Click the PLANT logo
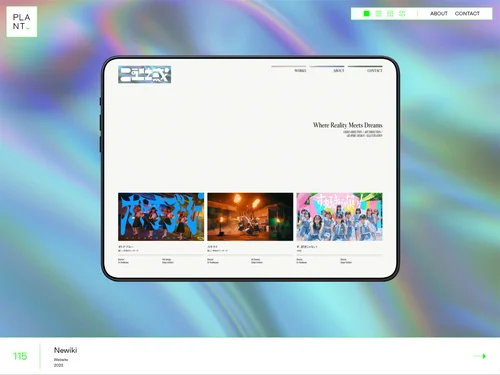This screenshot has width=500, height=375. [x=22, y=22]
